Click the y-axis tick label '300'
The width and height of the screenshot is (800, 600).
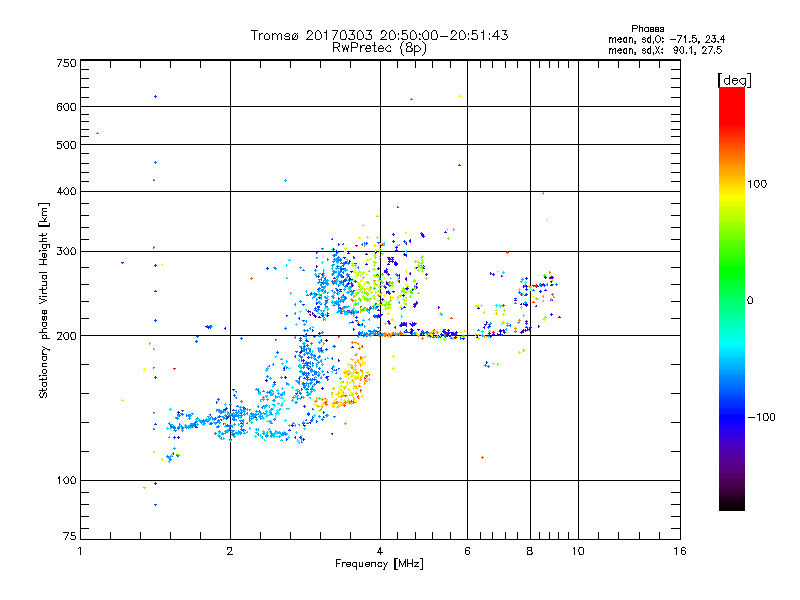(x=66, y=251)
